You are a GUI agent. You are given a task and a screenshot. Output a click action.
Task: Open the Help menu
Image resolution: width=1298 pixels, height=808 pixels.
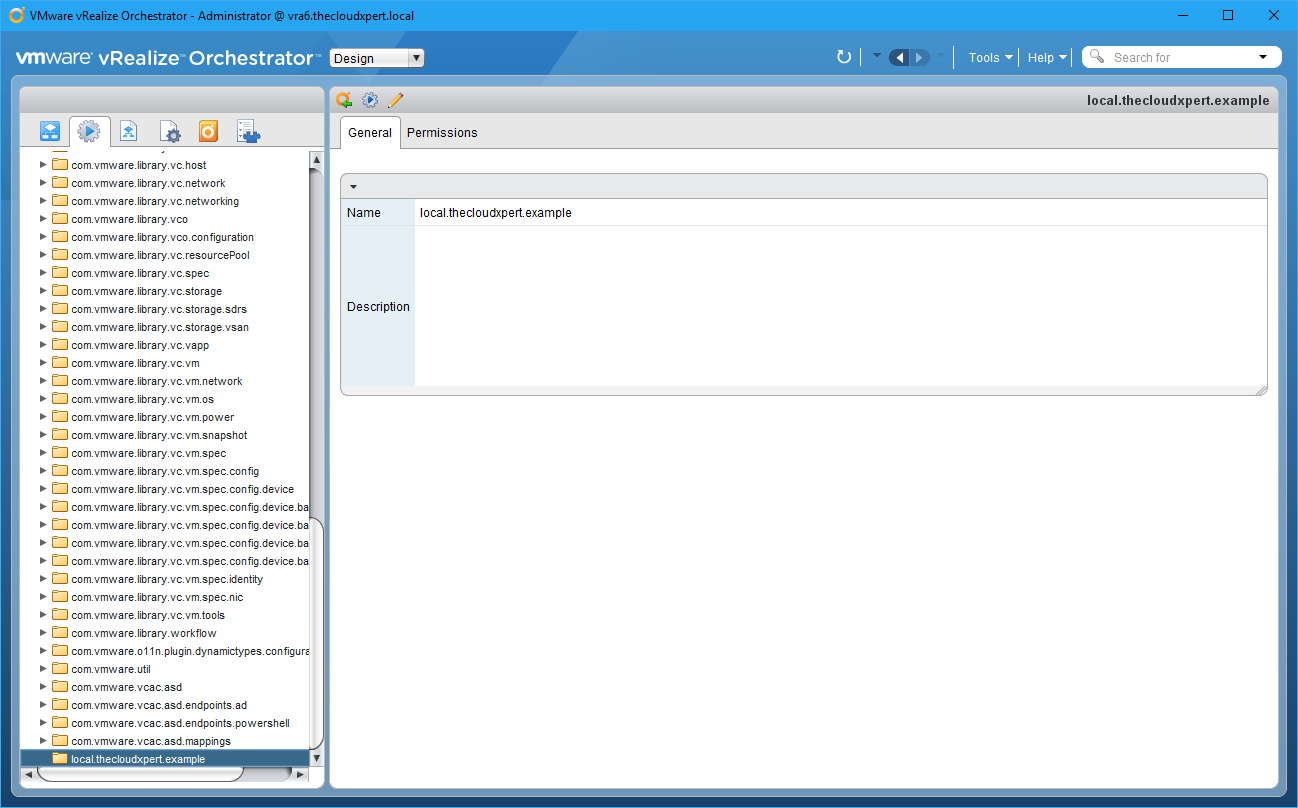click(x=1047, y=58)
